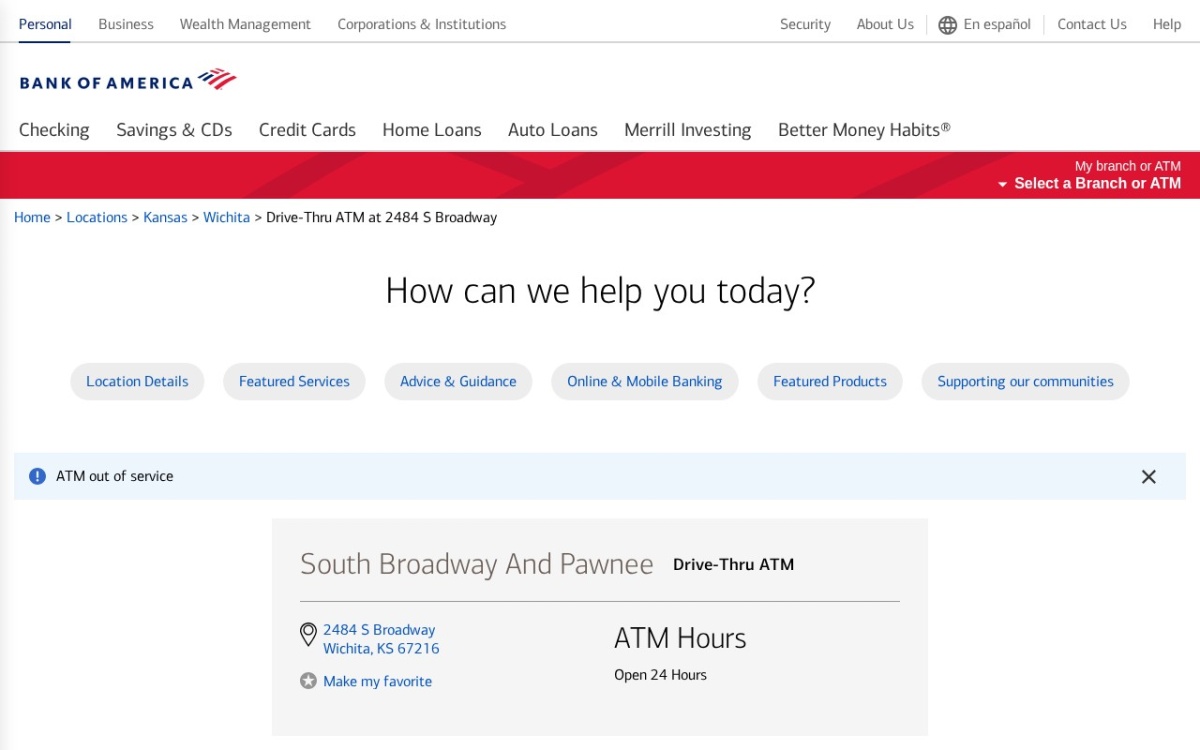Click the ATM out of service text
The width and height of the screenshot is (1200, 750).
(115, 476)
